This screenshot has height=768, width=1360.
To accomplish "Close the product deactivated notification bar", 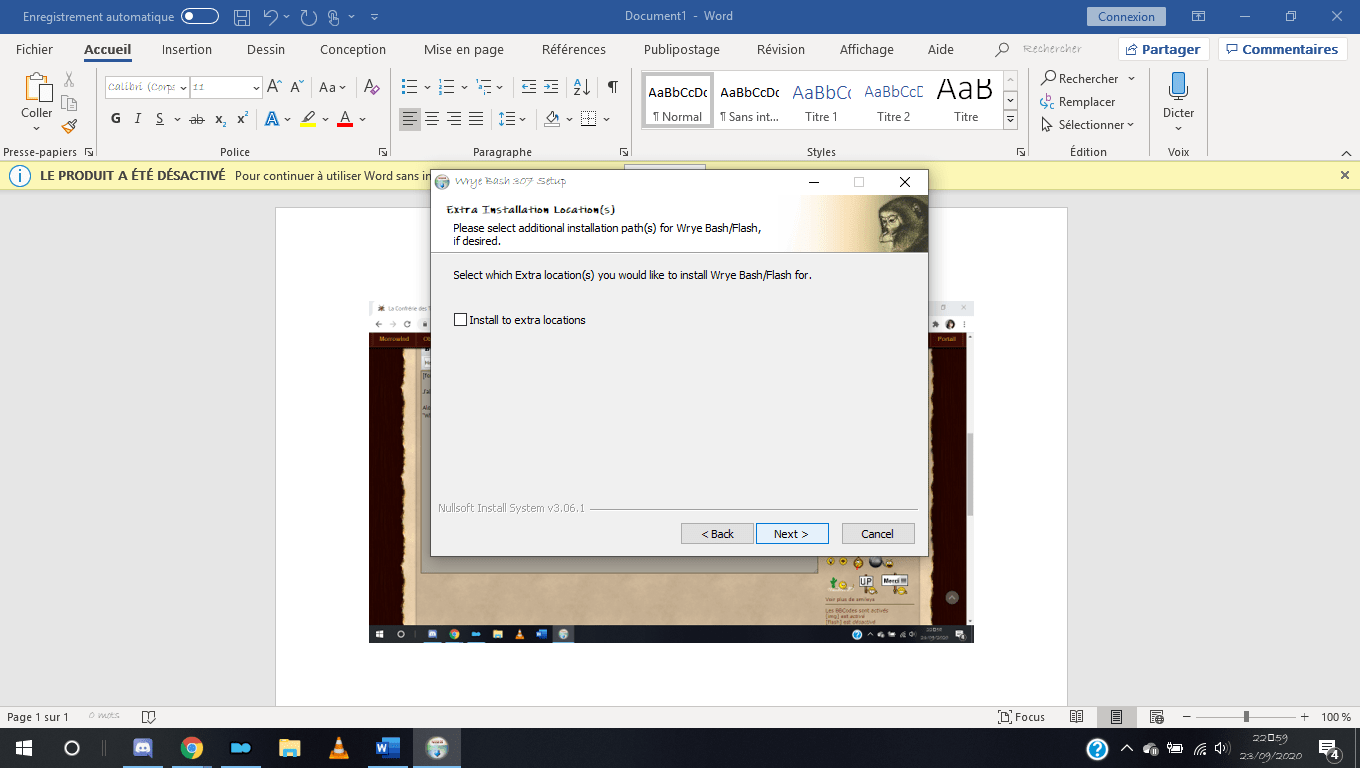I will 1344,175.
